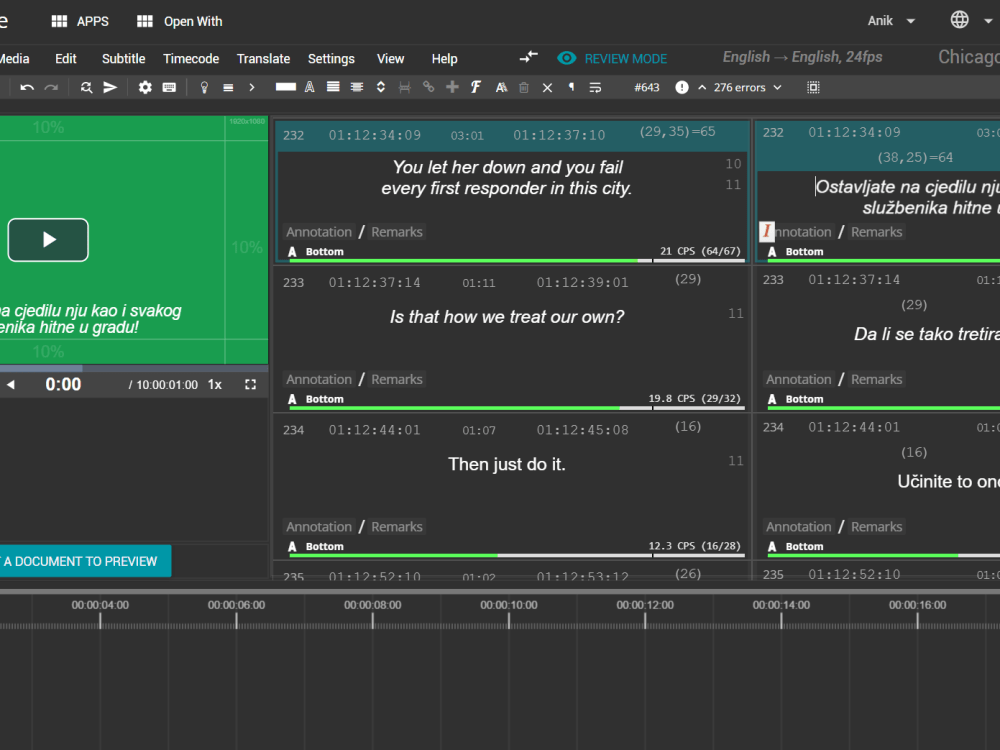The width and height of the screenshot is (1000, 750).
Task: Open the APPS grid menu
Action: [80, 21]
